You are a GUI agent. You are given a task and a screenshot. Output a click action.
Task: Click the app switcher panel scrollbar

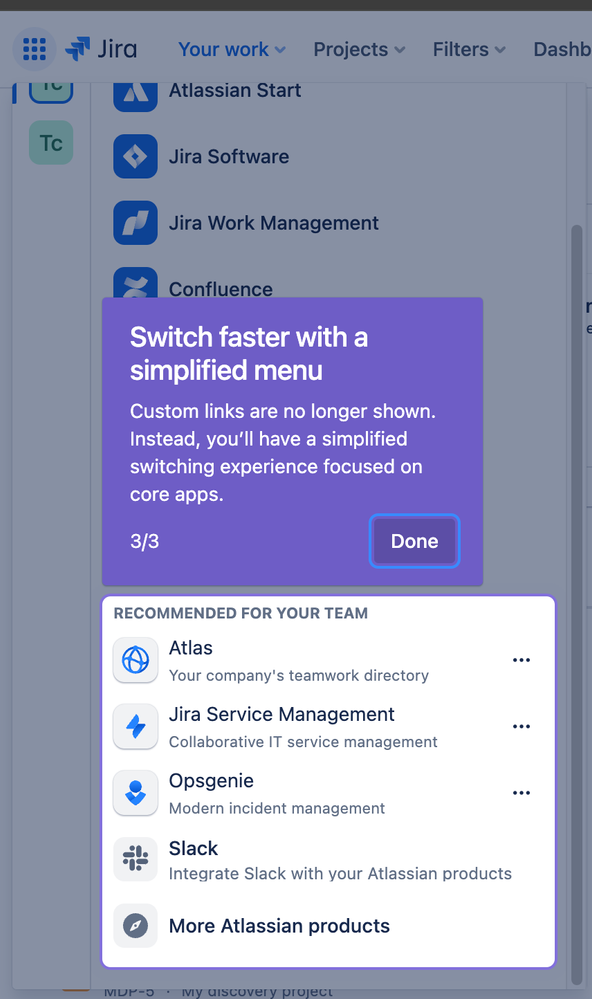tap(577, 604)
